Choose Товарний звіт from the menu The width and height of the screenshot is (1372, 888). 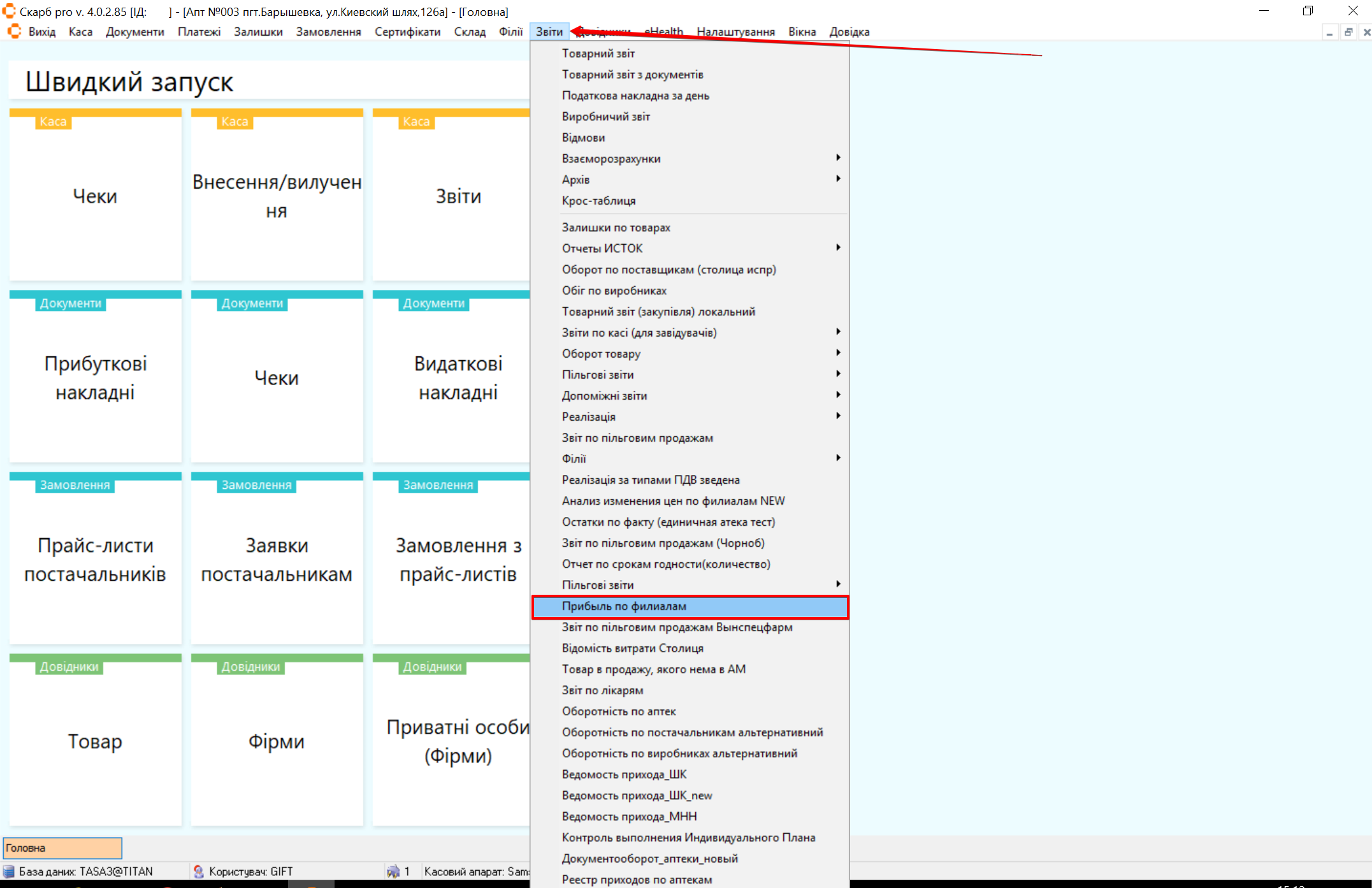(598, 54)
